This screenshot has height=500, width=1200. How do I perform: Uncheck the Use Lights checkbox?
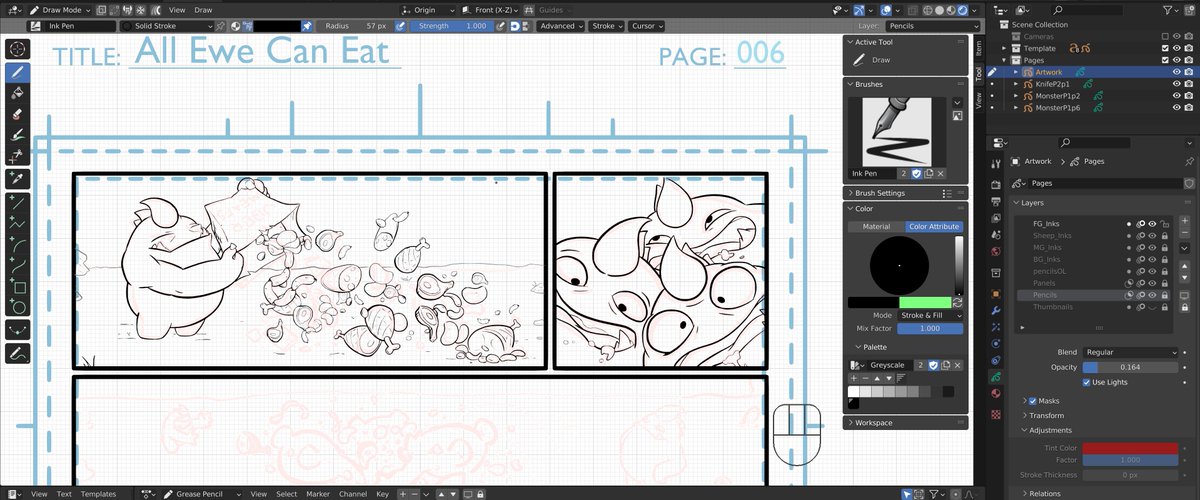[1088, 382]
